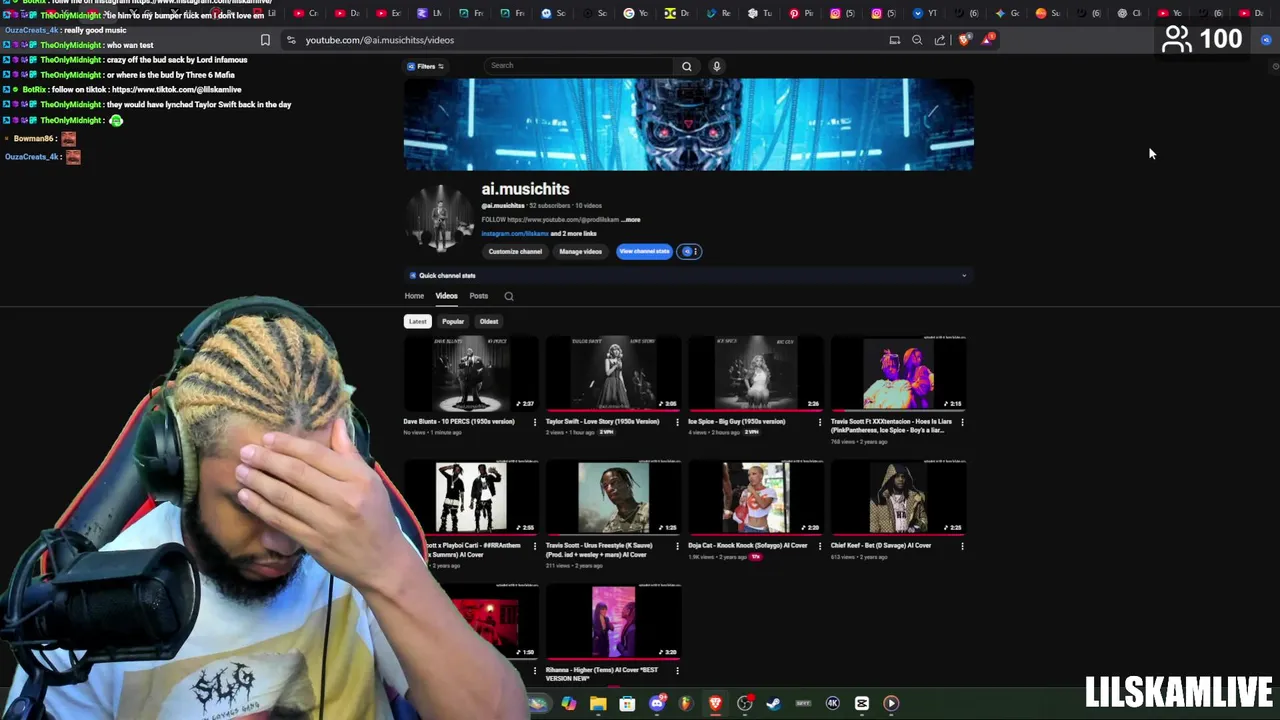Open options menu for Urus Freestyle video
The width and height of the screenshot is (1280, 720).
(x=677, y=546)
